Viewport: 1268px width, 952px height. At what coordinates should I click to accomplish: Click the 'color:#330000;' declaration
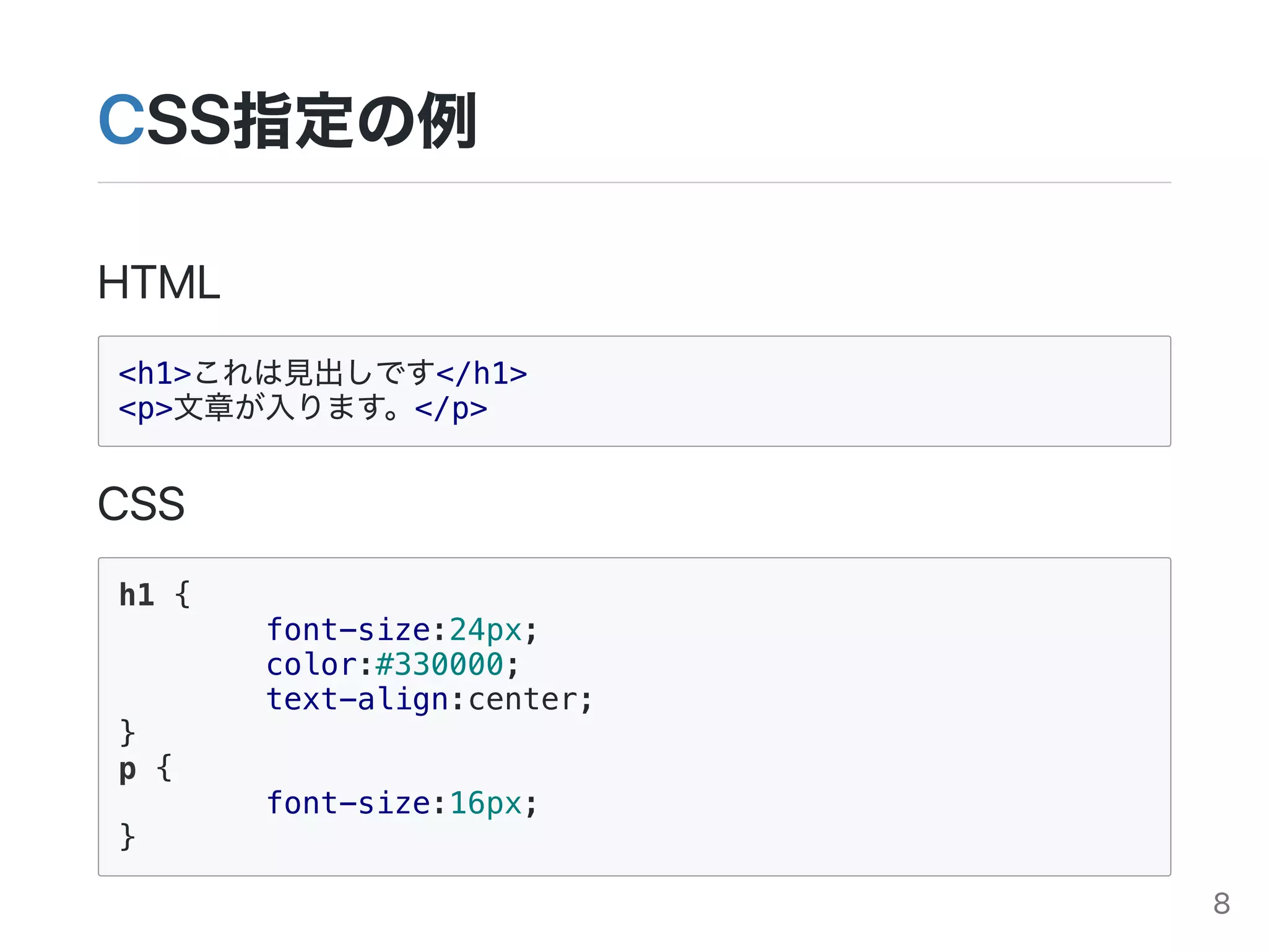point(393,664)
